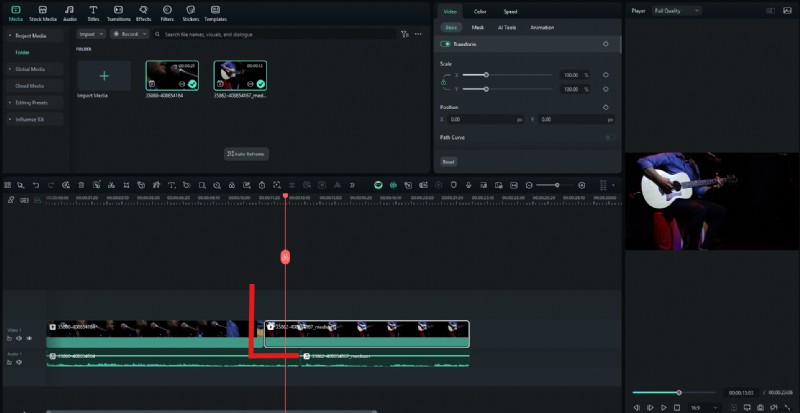Click the player progress slider
This screenshot has height=413, width=800.
click(673, 393)
